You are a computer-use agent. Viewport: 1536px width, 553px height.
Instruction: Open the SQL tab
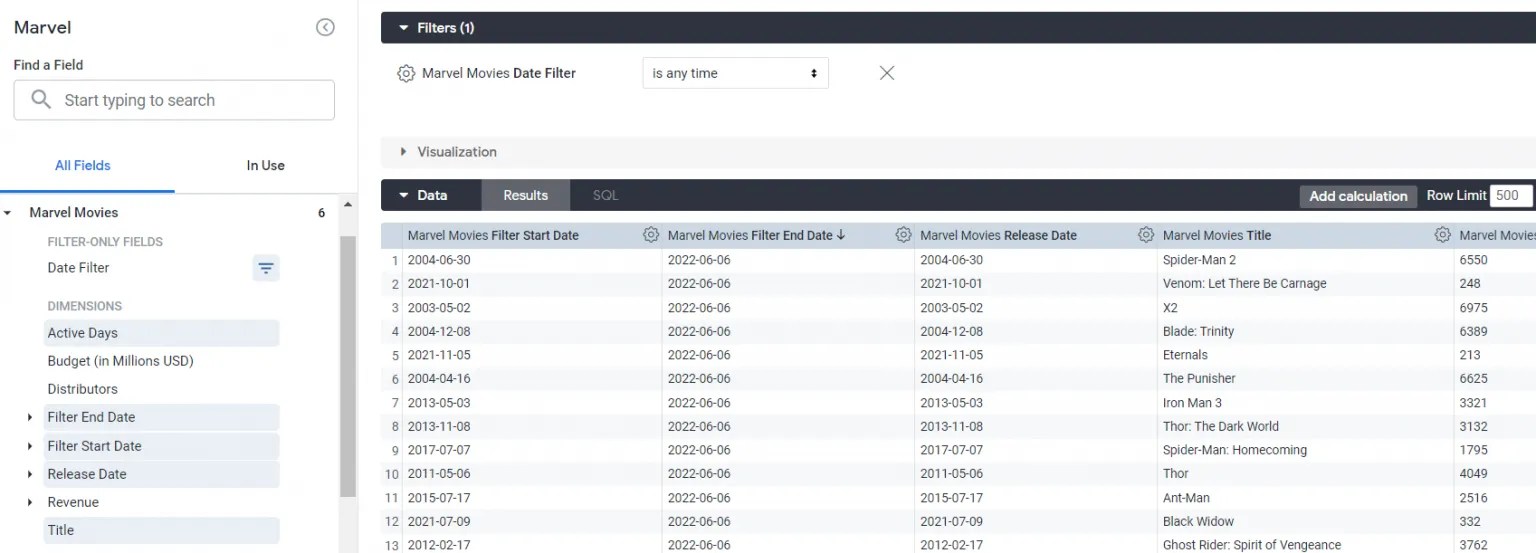click(605, 195)
